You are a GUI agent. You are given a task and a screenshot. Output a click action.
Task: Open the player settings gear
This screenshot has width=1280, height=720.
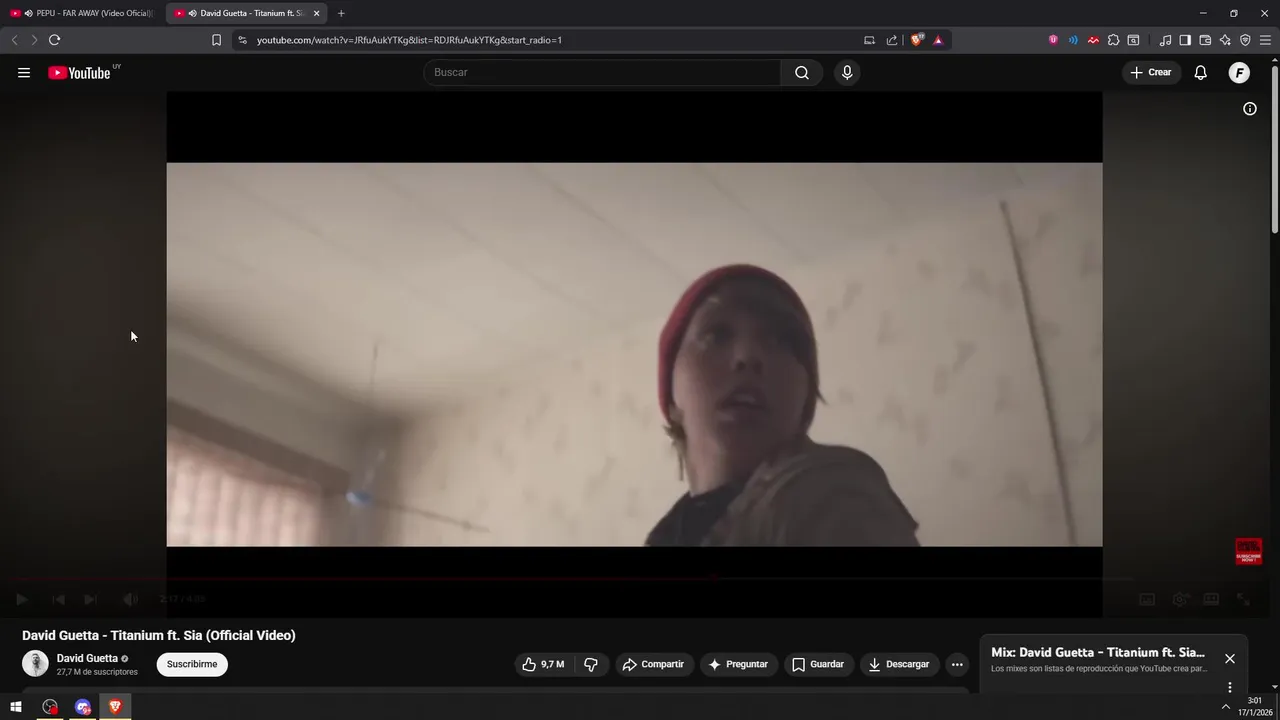1180,599
